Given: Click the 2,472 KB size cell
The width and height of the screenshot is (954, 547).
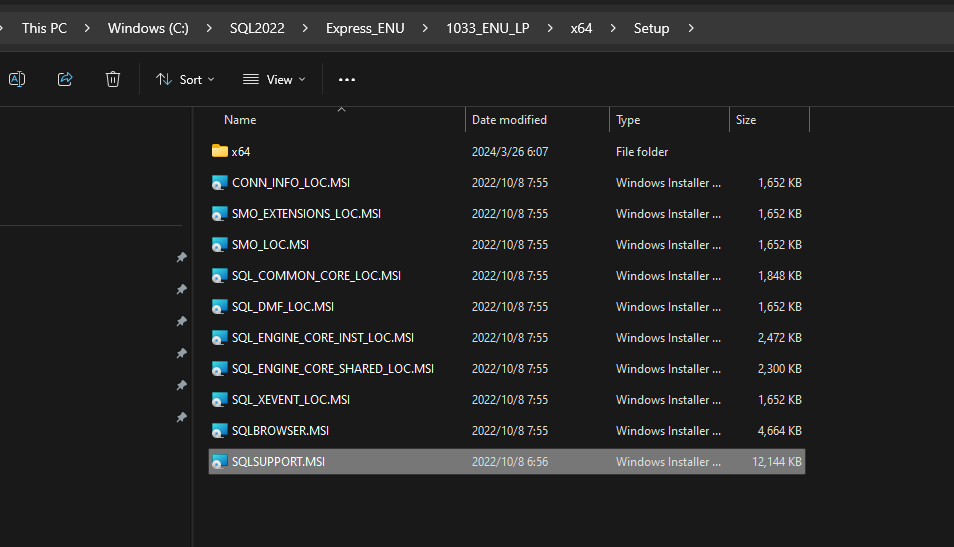Looking at the screenshot, I should [x=779, y=338].
